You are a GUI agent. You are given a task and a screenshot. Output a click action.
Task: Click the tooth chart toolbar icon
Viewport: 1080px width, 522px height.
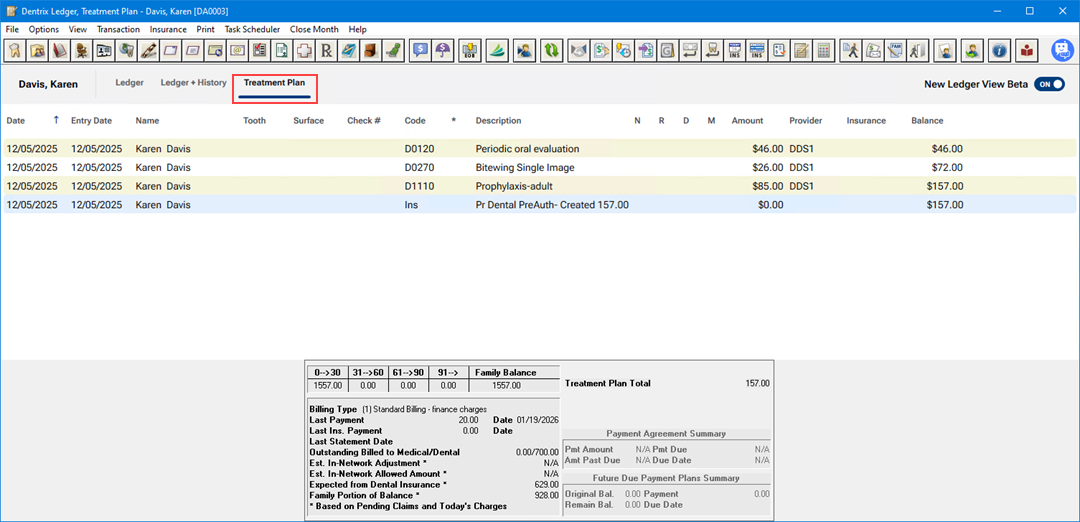coord(14,50)
